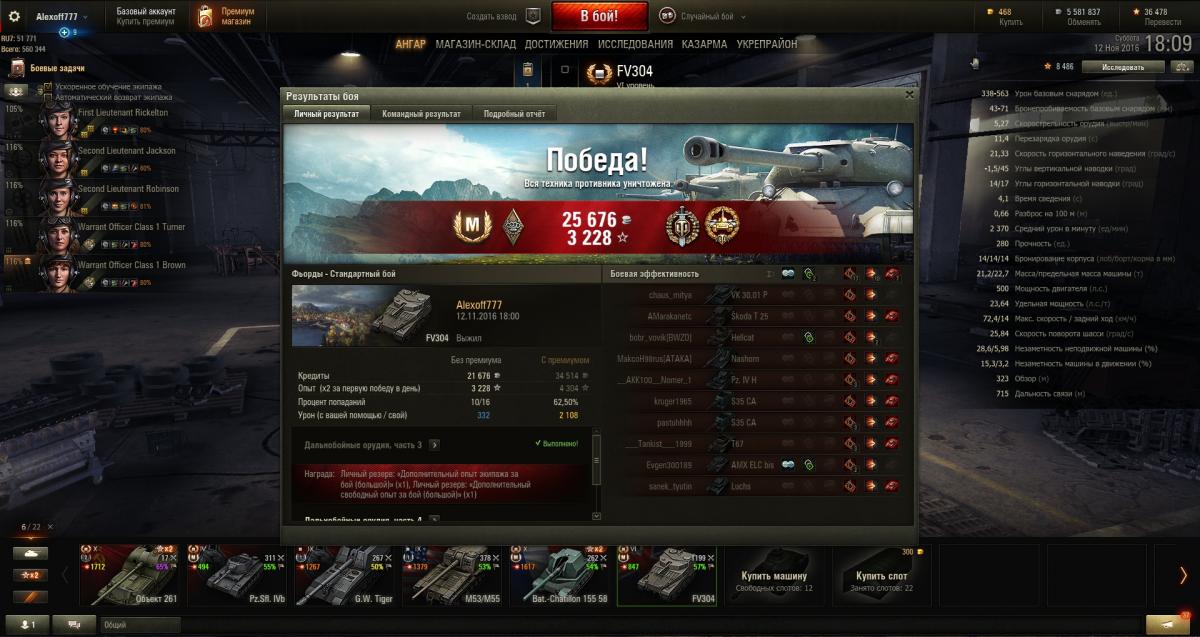
Task: Toggle Автоматический возврат экипажа checkbox
Action: coord(48,97)
